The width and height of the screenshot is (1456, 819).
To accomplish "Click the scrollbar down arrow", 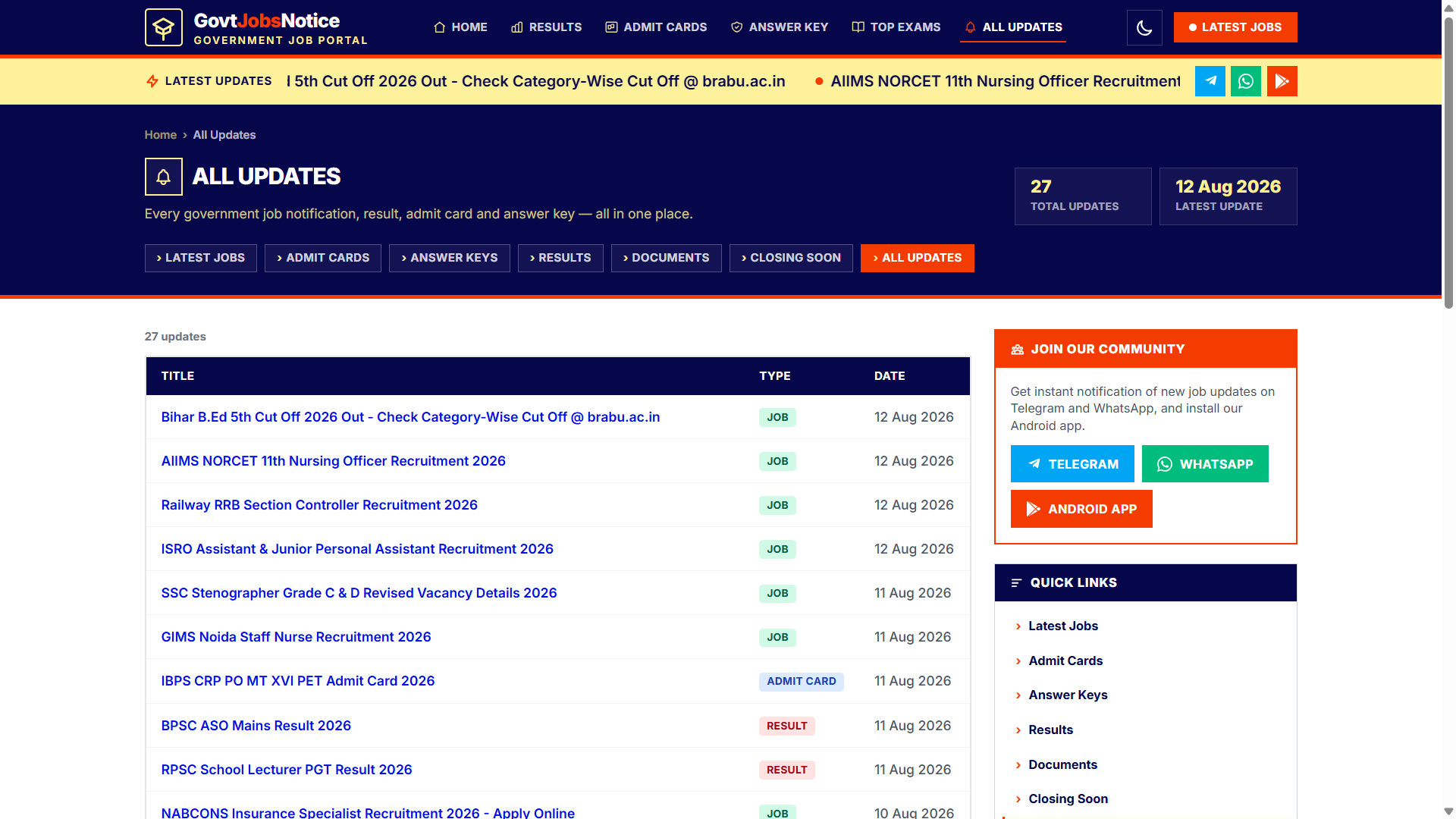I will [1448, 811].
